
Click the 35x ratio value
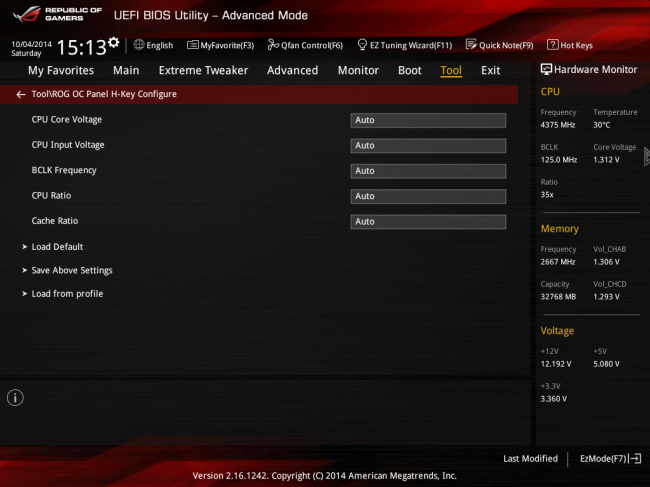pos(547,194)
